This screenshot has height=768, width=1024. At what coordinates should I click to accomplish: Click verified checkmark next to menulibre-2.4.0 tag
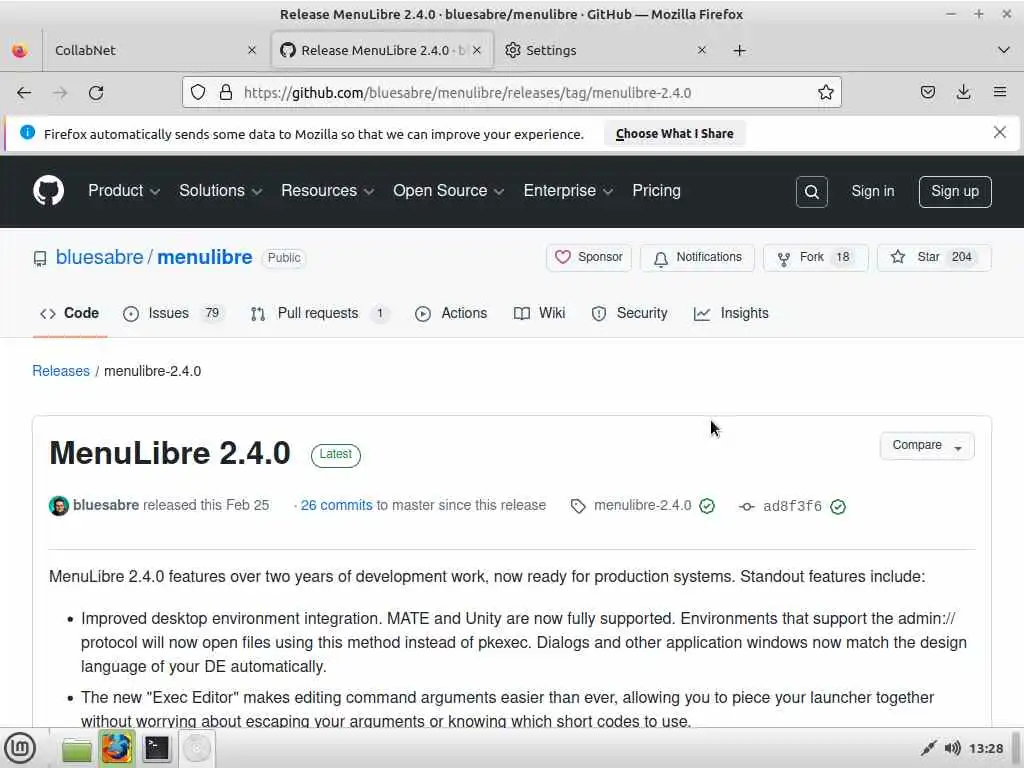[707, 506]
